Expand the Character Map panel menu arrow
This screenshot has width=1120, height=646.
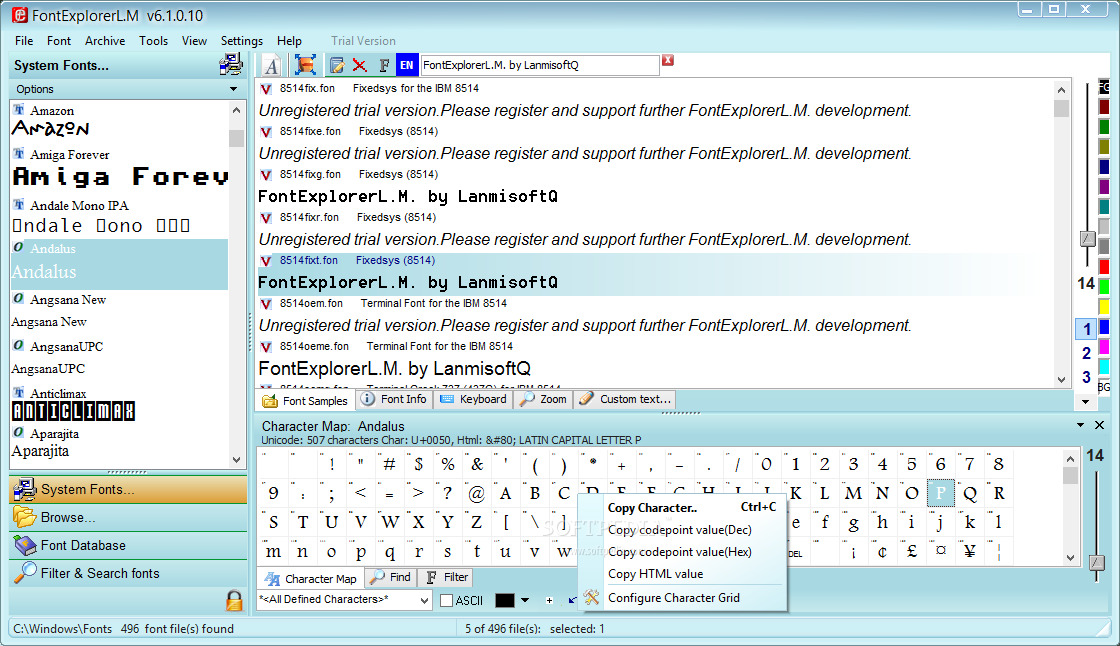coord(1081,425)
